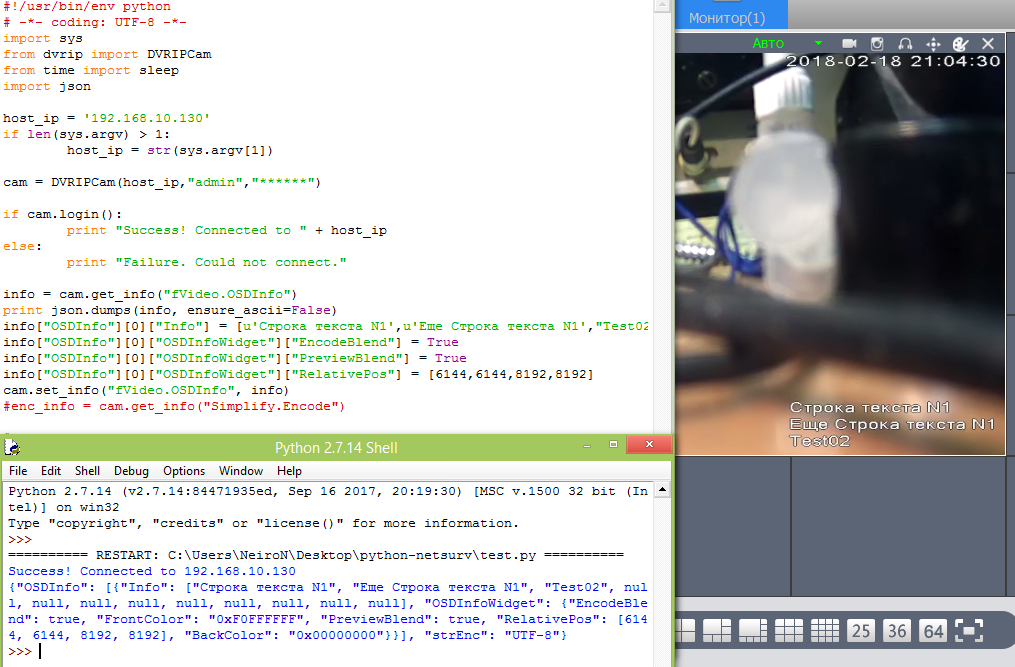
Task: Select the 64-channel view layout
Action: [933, 630]
